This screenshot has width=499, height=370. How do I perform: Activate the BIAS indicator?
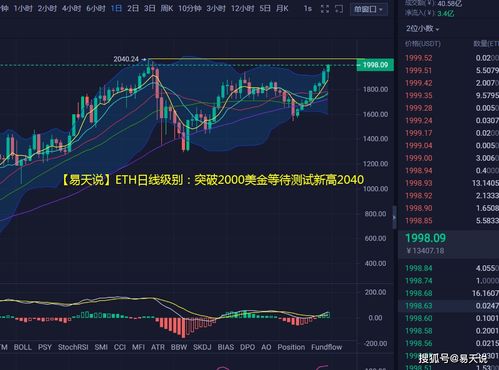[226, 347]
